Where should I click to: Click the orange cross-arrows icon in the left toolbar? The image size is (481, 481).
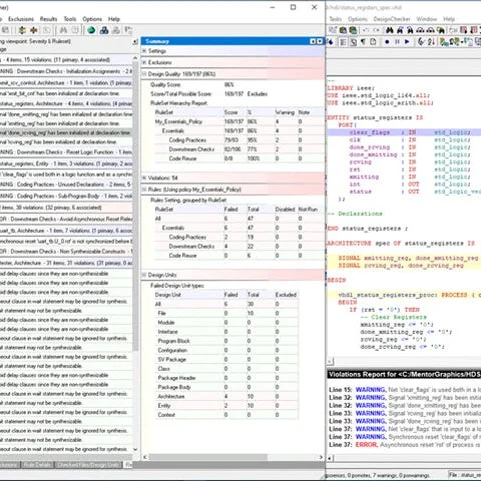coord(34,30)
